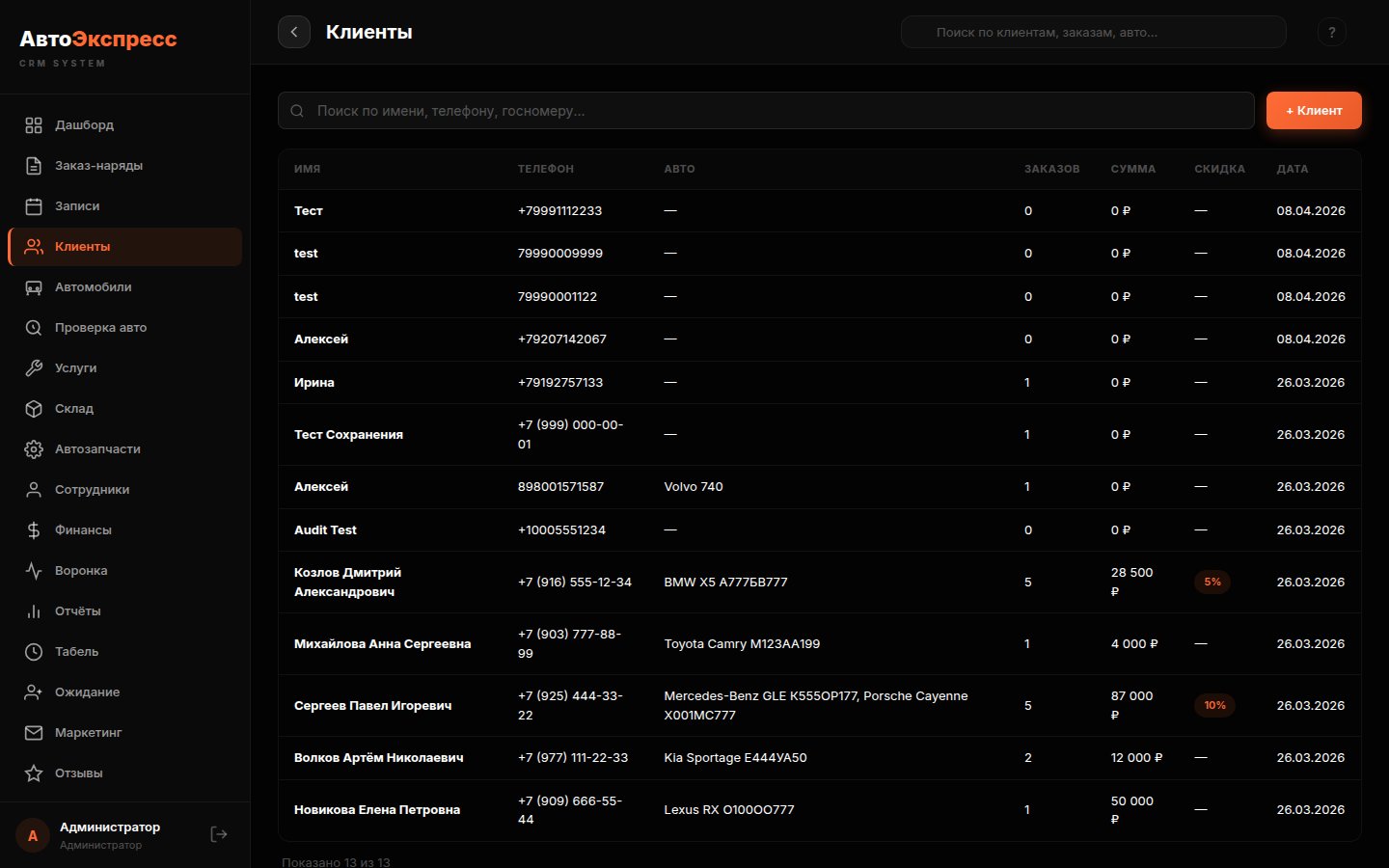This screenshot has height=868, width=1389.
Task: Open the Записи calendar icon
Action: (33, 205)
